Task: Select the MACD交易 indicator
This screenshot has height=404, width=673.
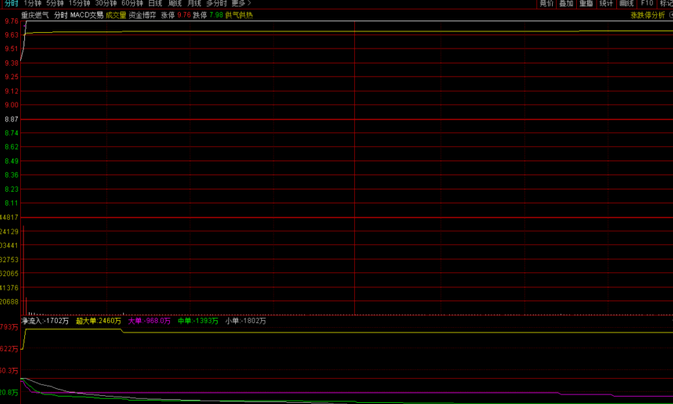Action: tap(86, 15)
